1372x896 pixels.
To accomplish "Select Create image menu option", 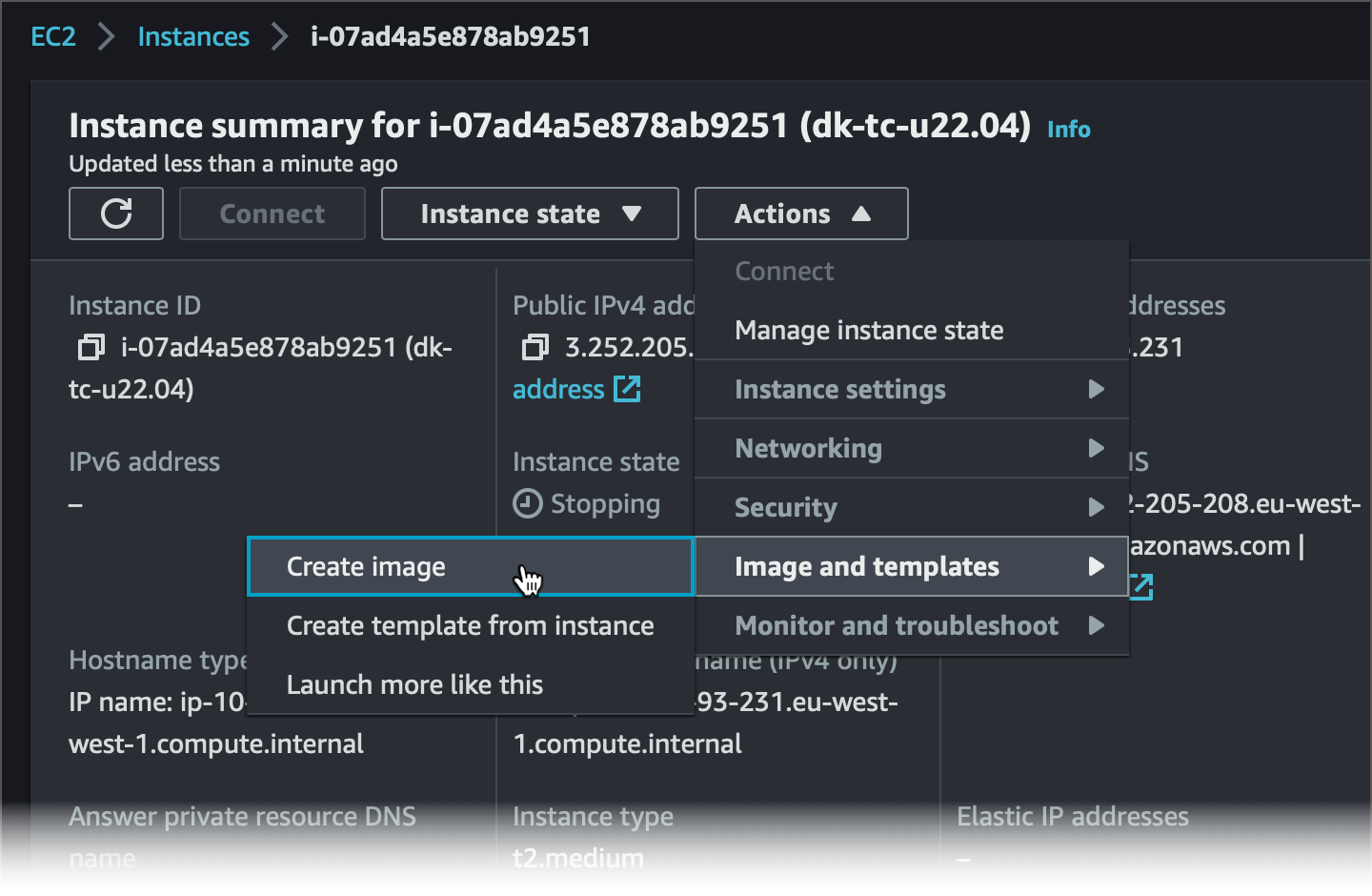I will [x=367, y=567].
